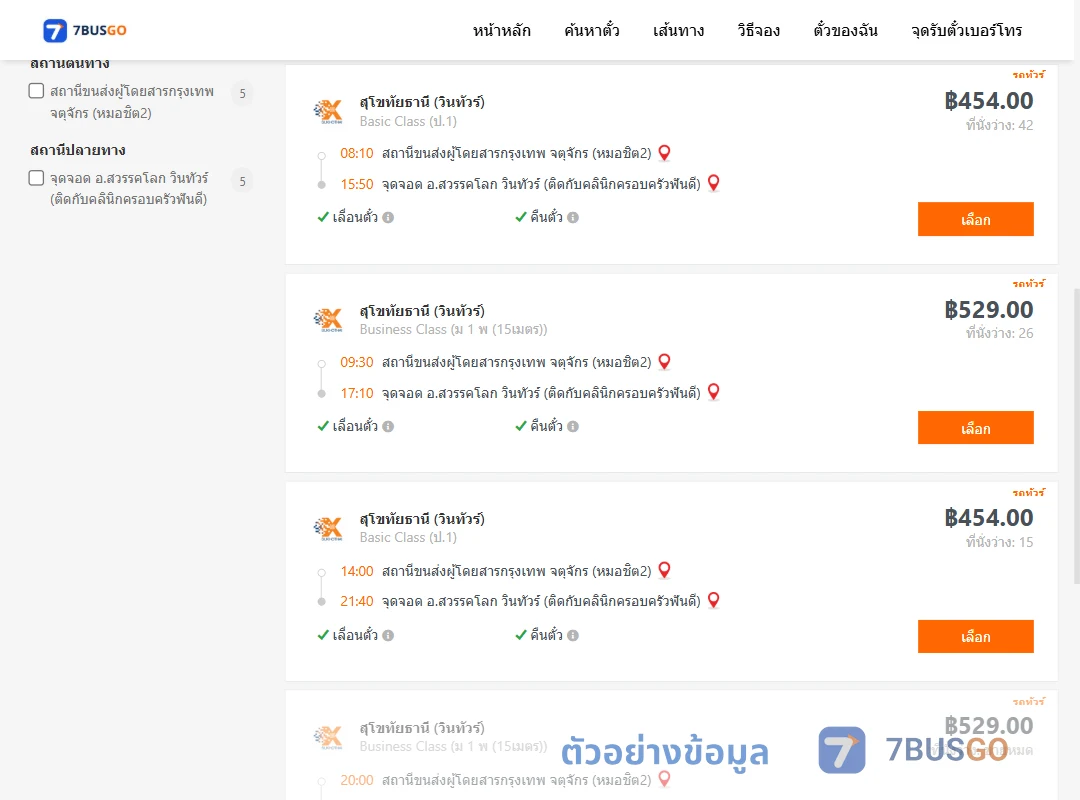Click map pin beside 15:50 arrival stop
The height and width of the screenshot is (800, 1080).
(x=714, y=183)
